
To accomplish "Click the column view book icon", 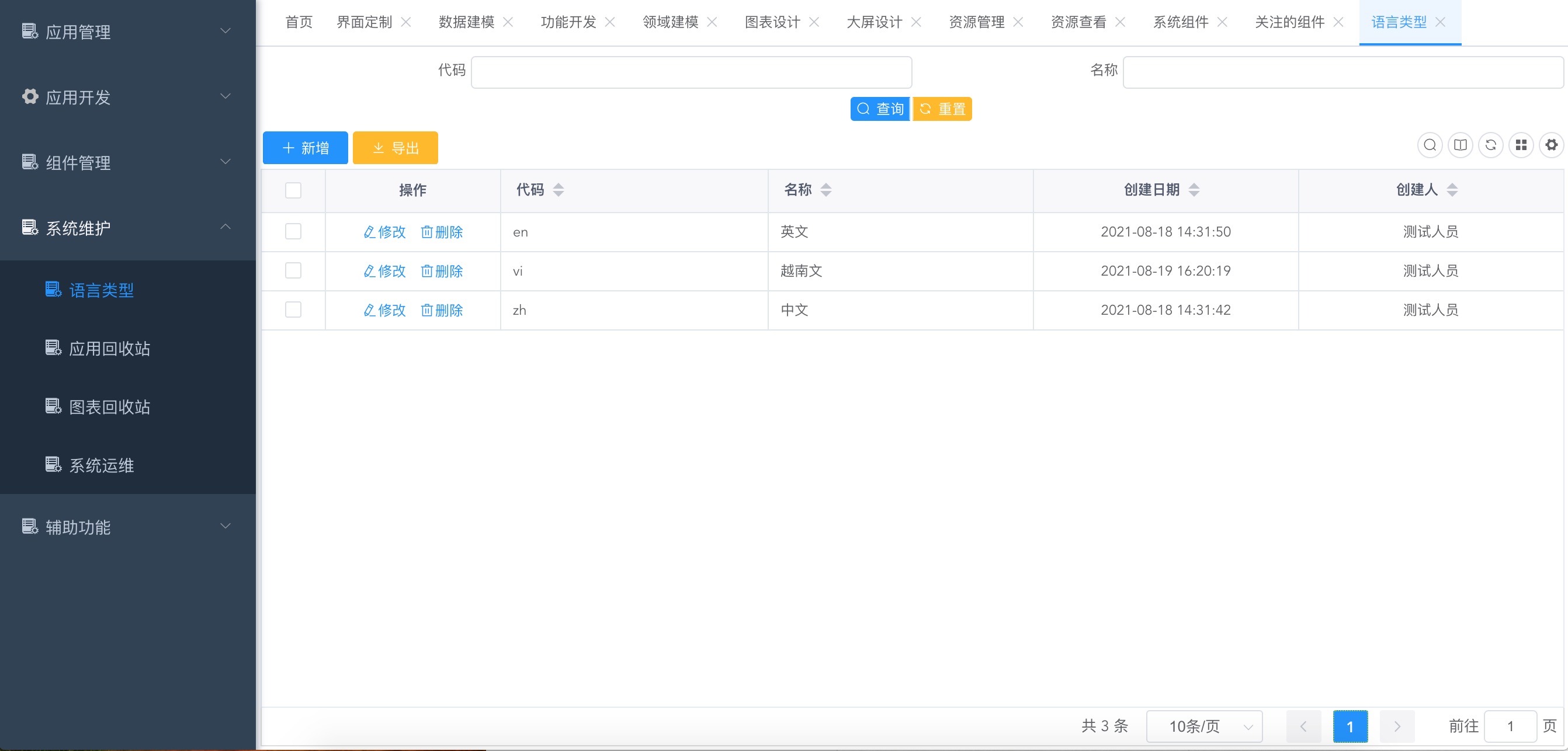I will [1461, 145].
